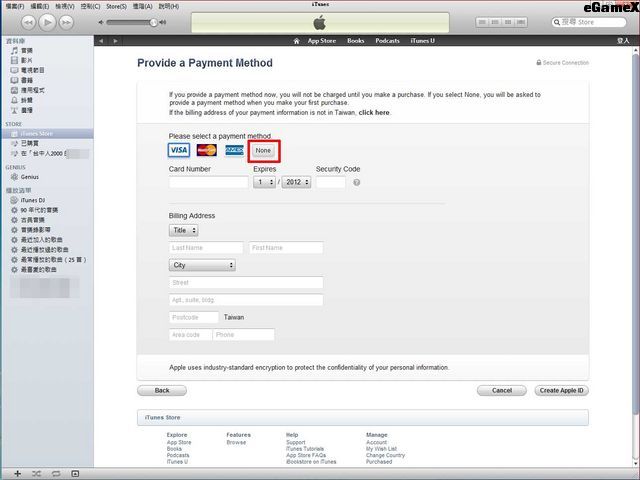Viewport: 640px width, 480px height.
Task: Select VISA payment method
Action: click(x=179, y=150)
